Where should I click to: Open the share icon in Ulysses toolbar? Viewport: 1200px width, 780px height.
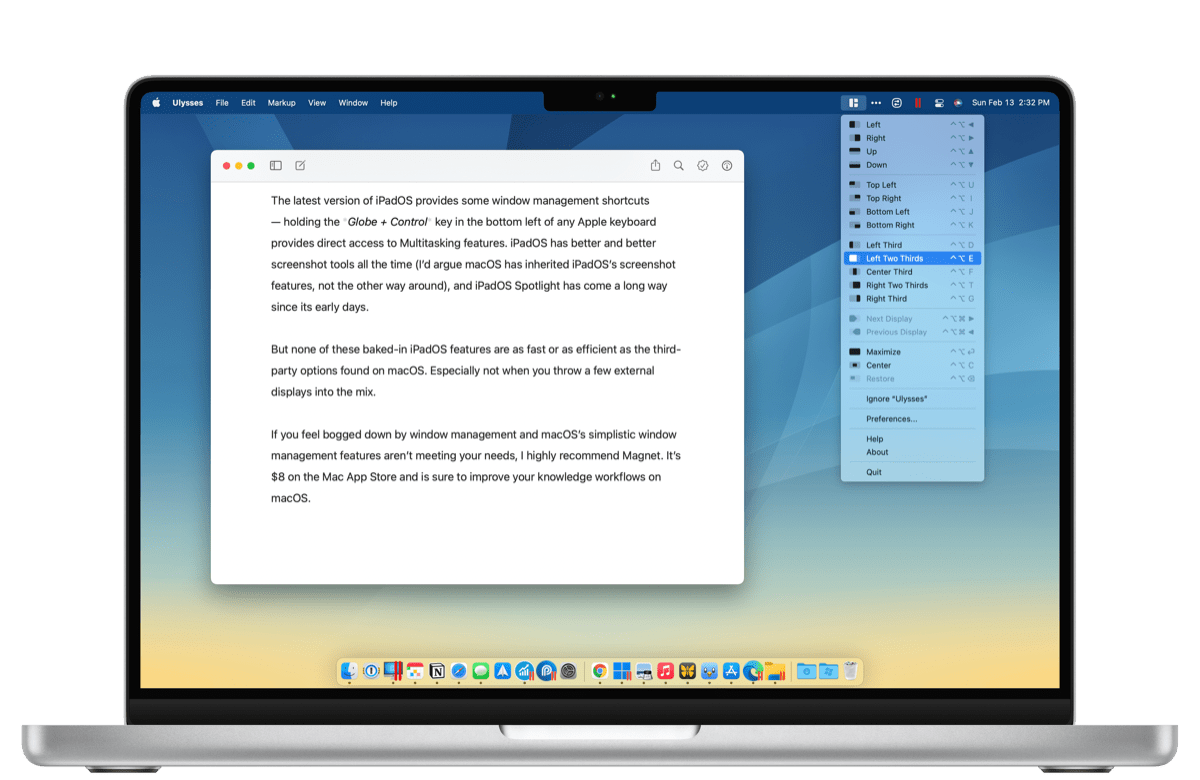(x=655, y=166)
